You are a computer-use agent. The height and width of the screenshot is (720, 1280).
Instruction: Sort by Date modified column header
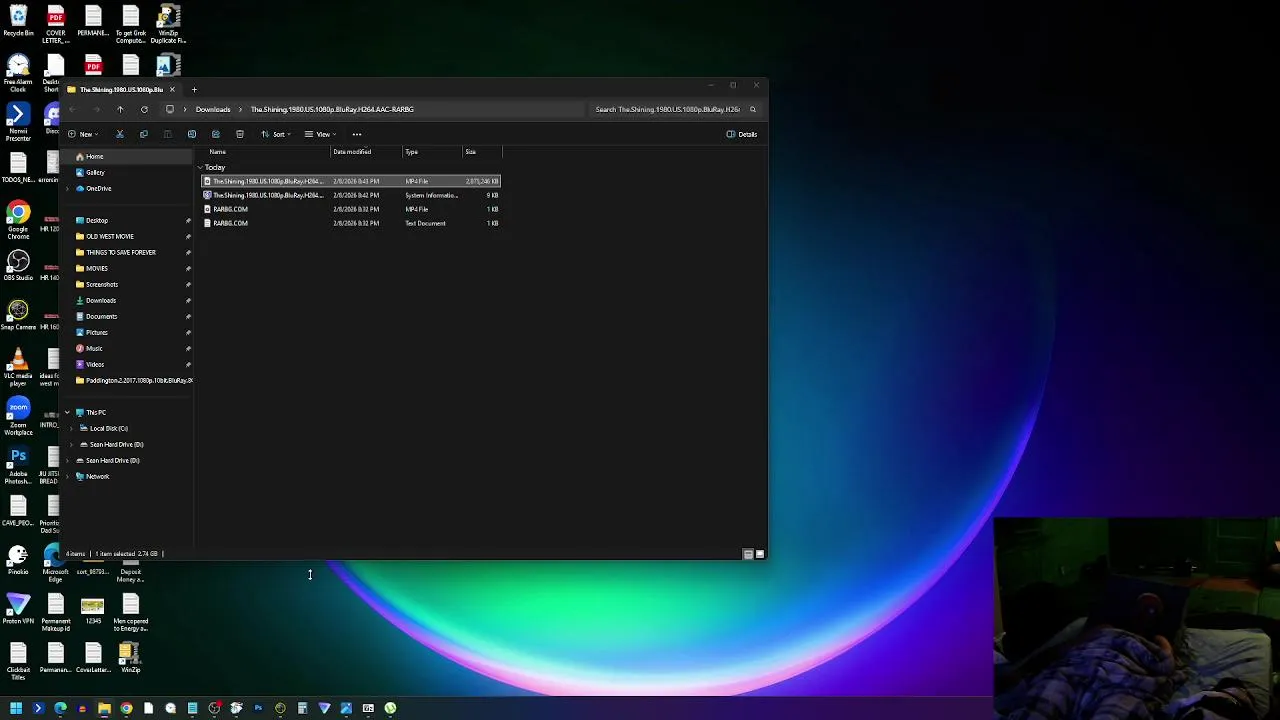[366, 152]
